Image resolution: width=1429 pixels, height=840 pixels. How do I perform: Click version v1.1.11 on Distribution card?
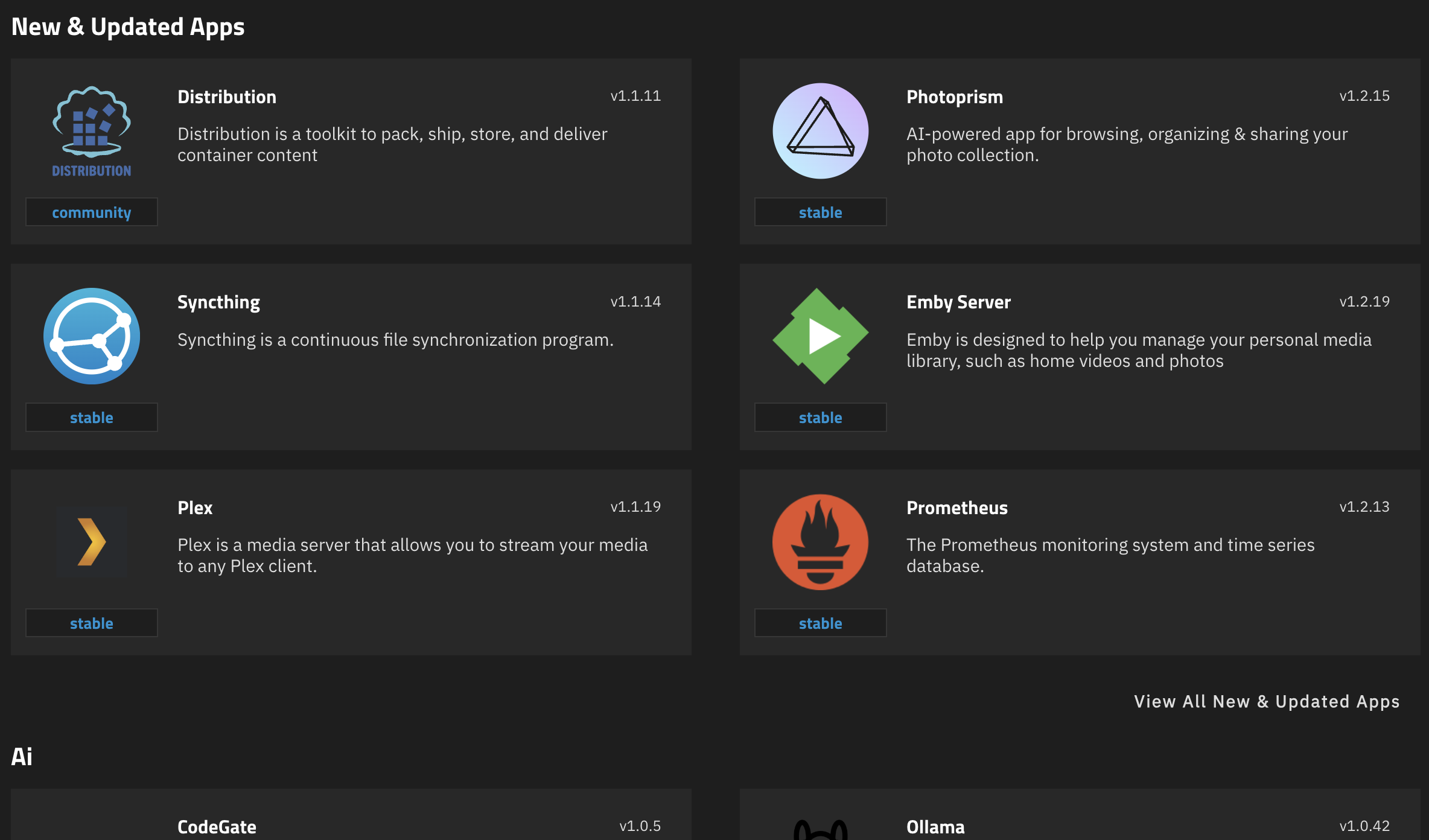tap(635, 96)
